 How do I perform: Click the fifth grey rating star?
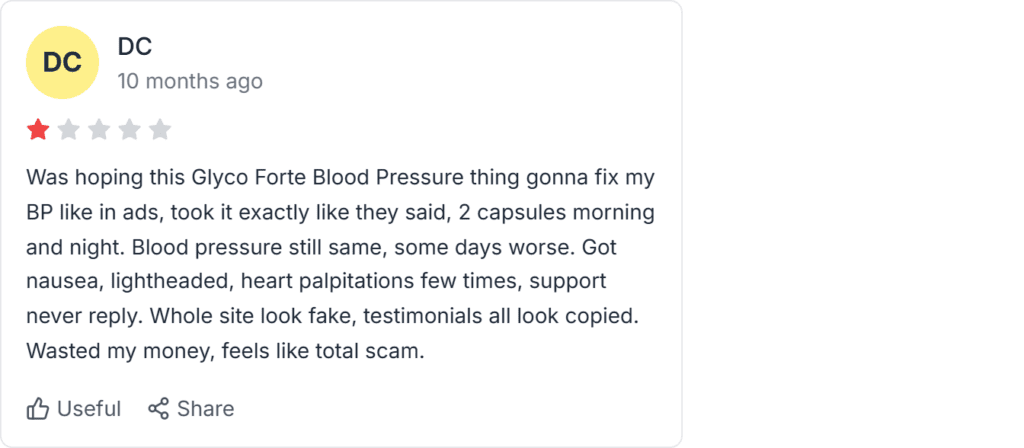[160, 130]
